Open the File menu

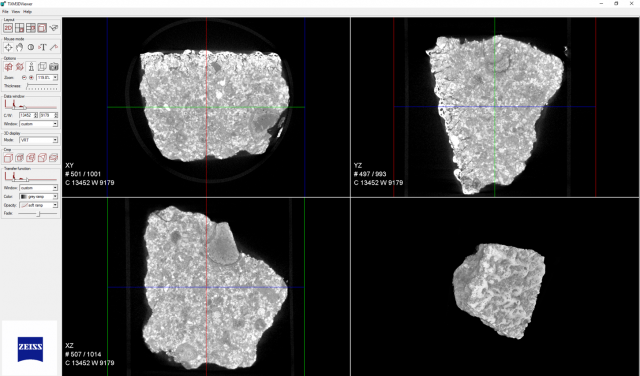5,12
